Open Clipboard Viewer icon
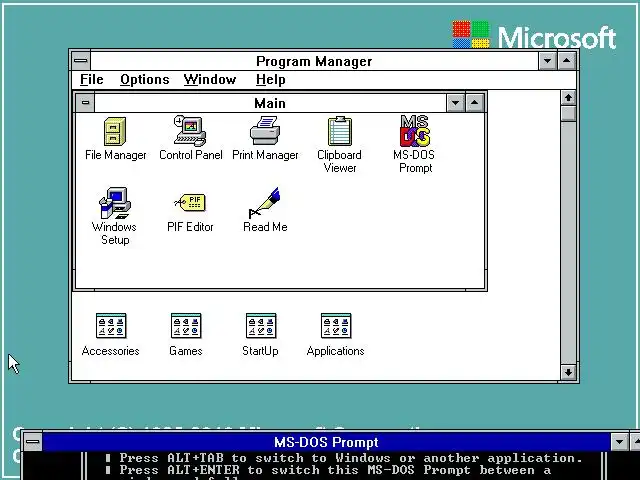The width and height of the screenshot is (640, 480). point(340,131)
